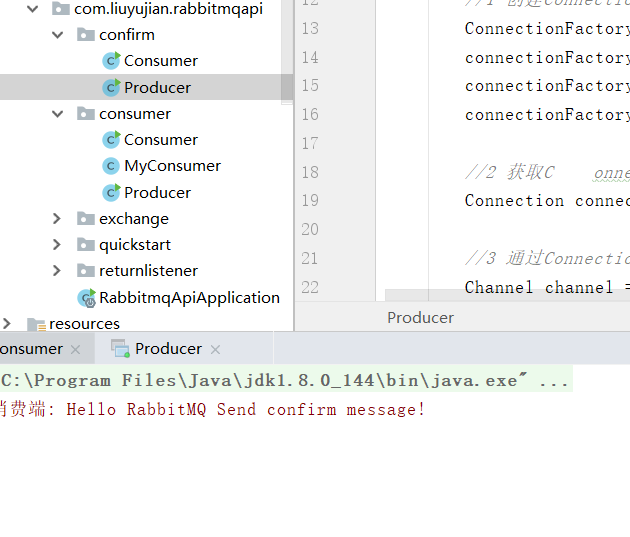Select Consumer in the confirm package
630x537 pixels.
(x=161, y=61)
